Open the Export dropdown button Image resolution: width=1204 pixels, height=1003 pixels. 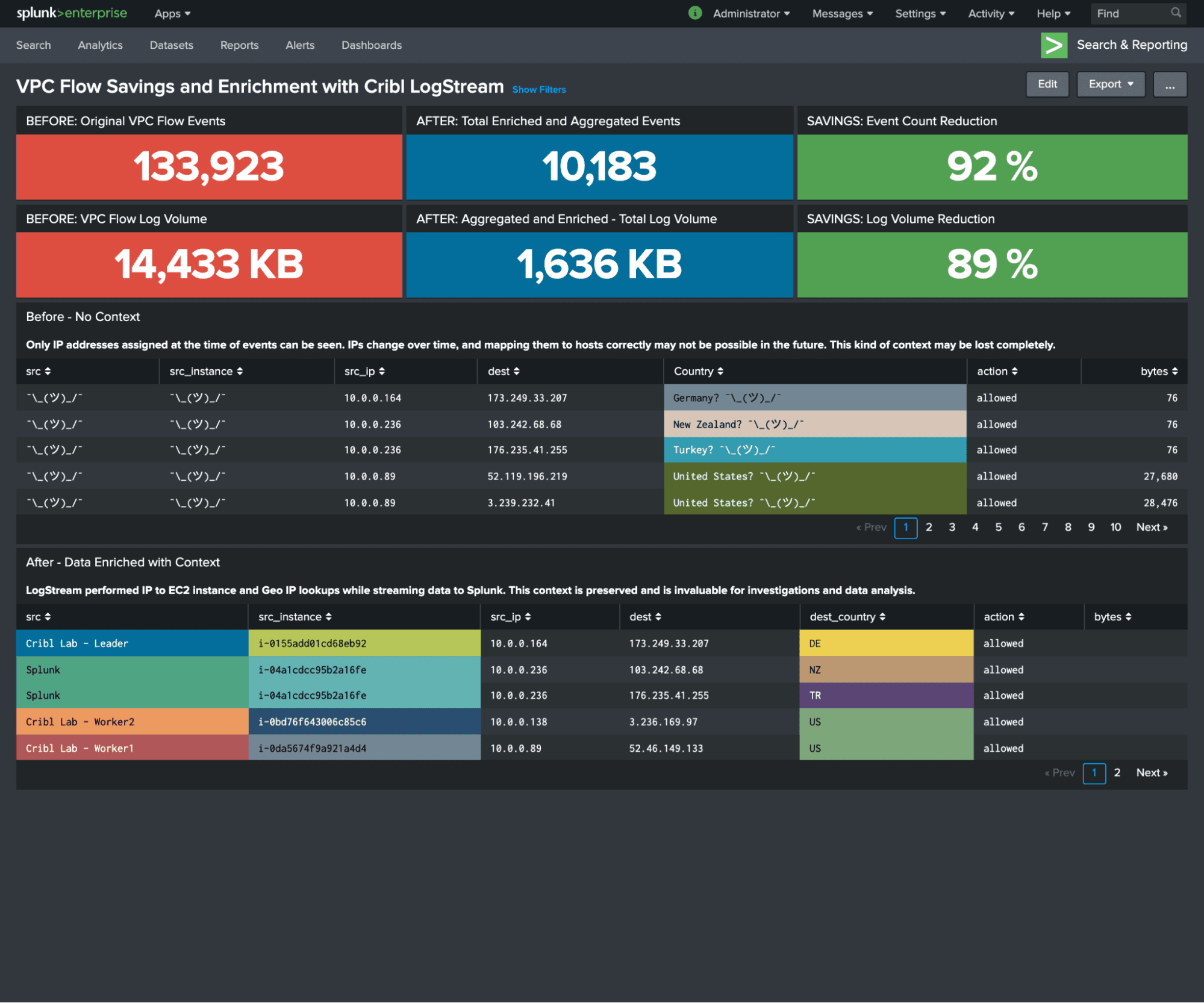click(x=1110, y=84)
